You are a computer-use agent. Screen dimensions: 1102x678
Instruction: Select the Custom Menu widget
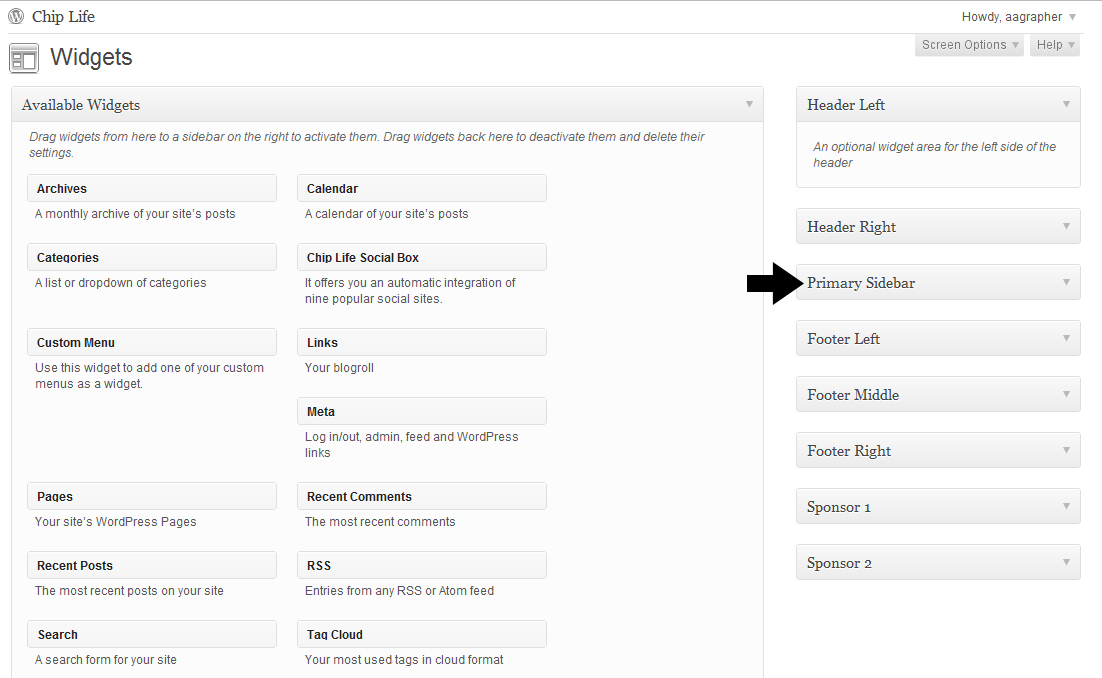tap(151, 342)
